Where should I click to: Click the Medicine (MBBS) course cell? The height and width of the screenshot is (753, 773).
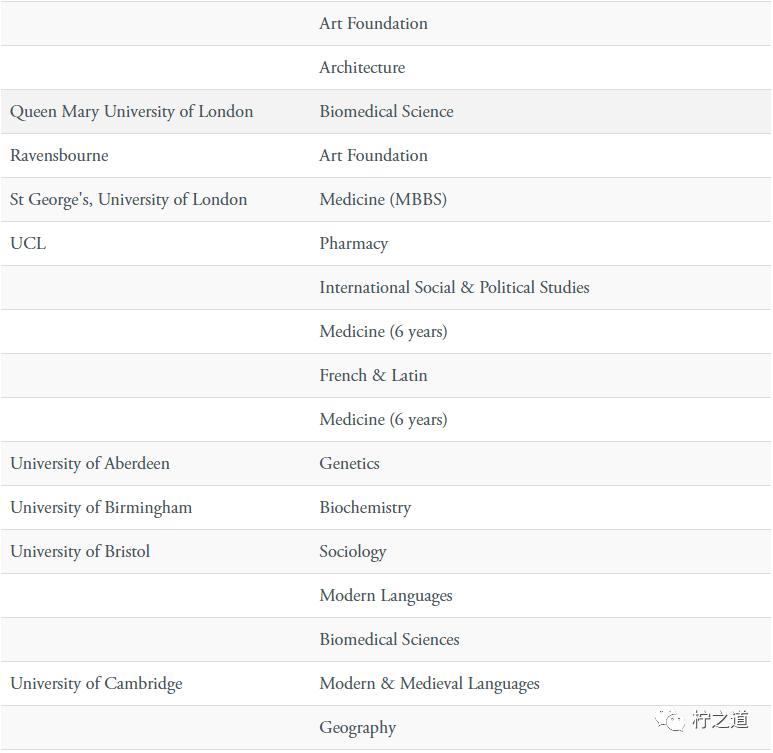pyautogui.click(x=383, y=199)
